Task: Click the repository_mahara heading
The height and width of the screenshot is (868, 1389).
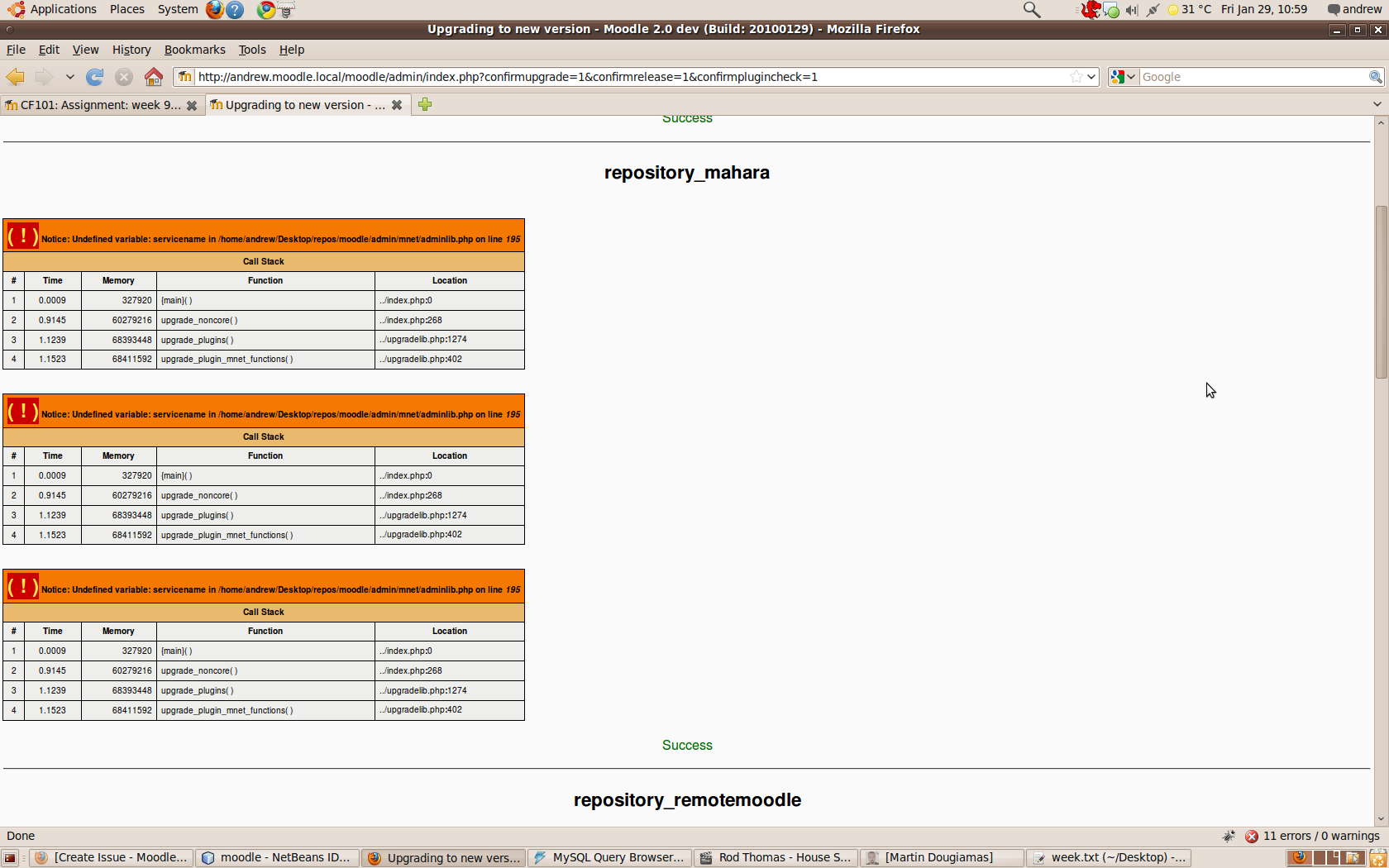Action: (x=687, y=173)
